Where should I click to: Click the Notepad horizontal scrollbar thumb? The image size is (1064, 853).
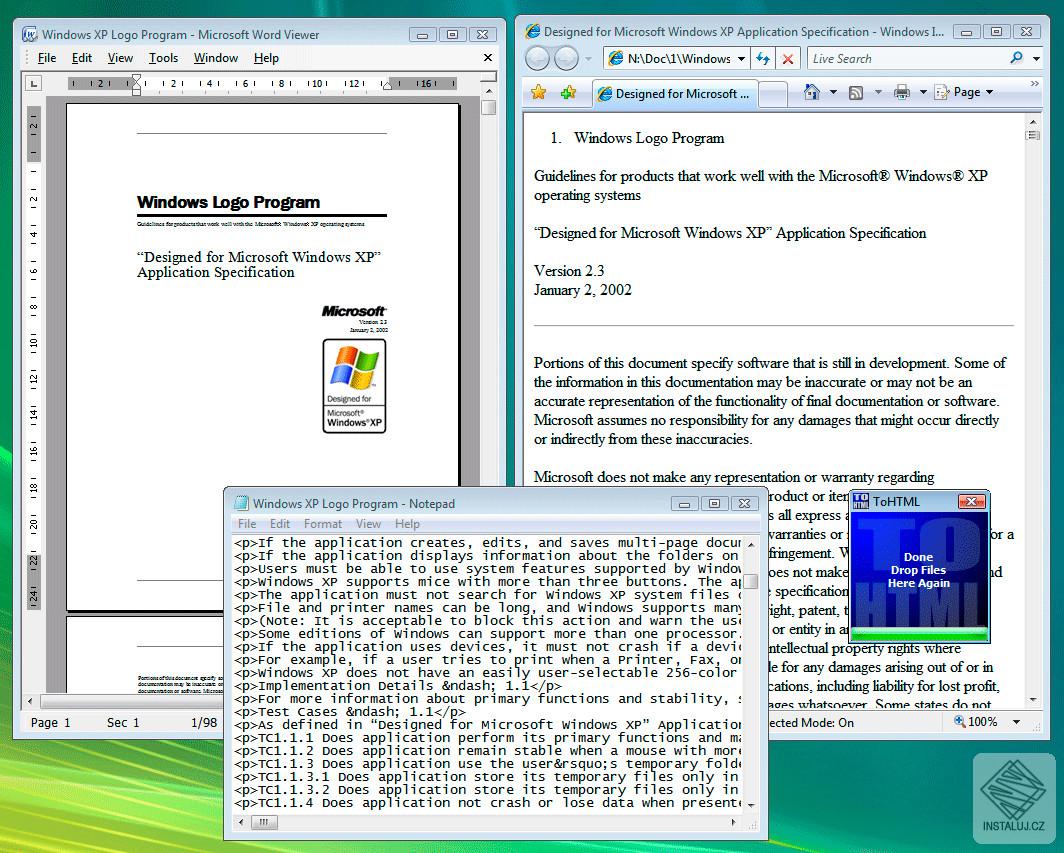tap(264, 822)
